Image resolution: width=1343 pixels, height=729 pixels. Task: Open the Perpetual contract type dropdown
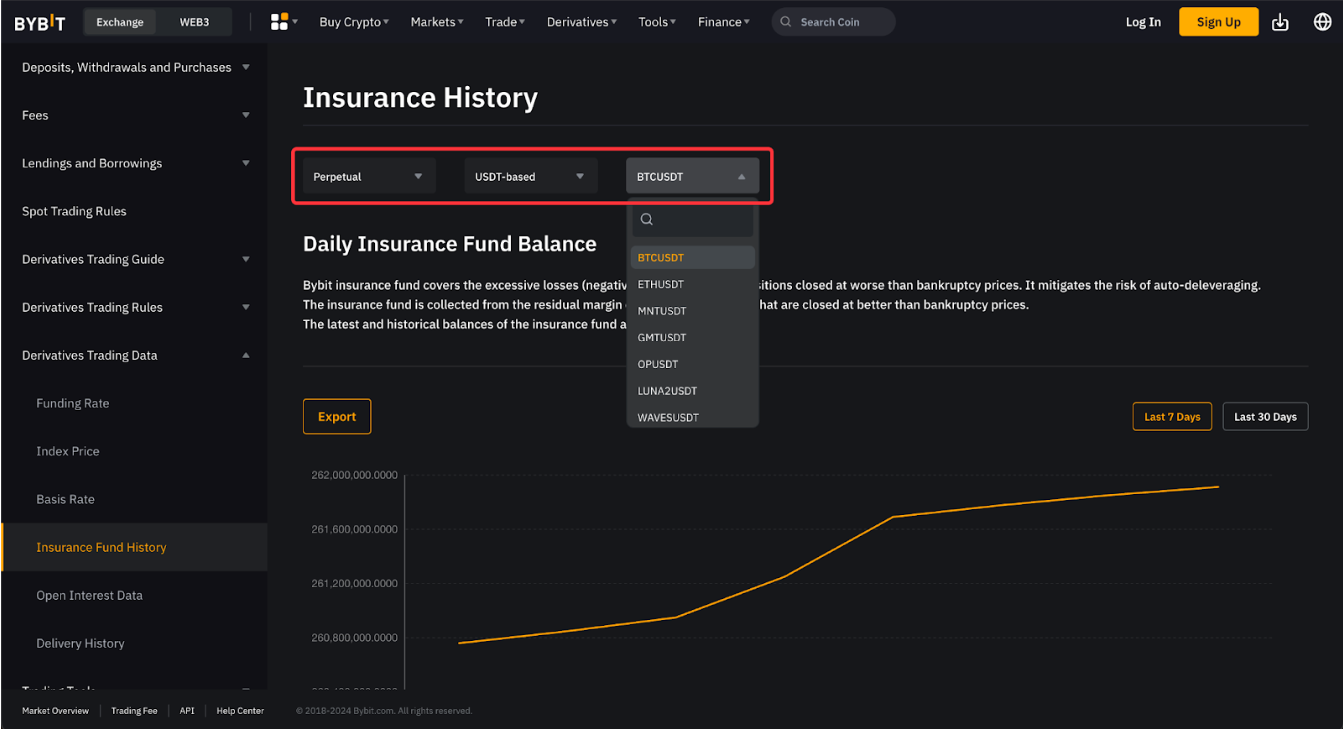[368, 175]
